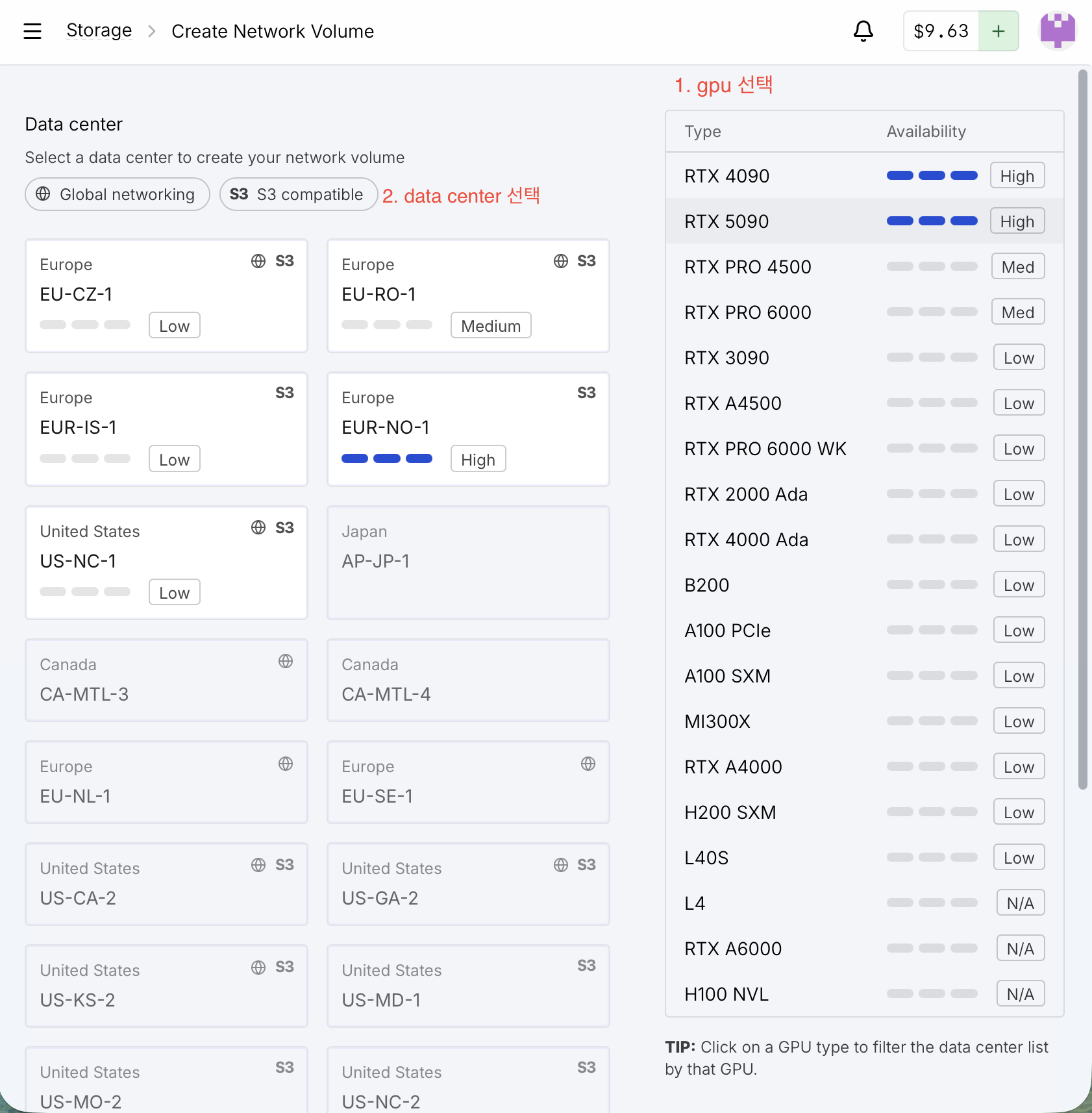Click the S3 badge on US-MD-1 card
Screen dimensions: 1092x1113
(586, 966)
